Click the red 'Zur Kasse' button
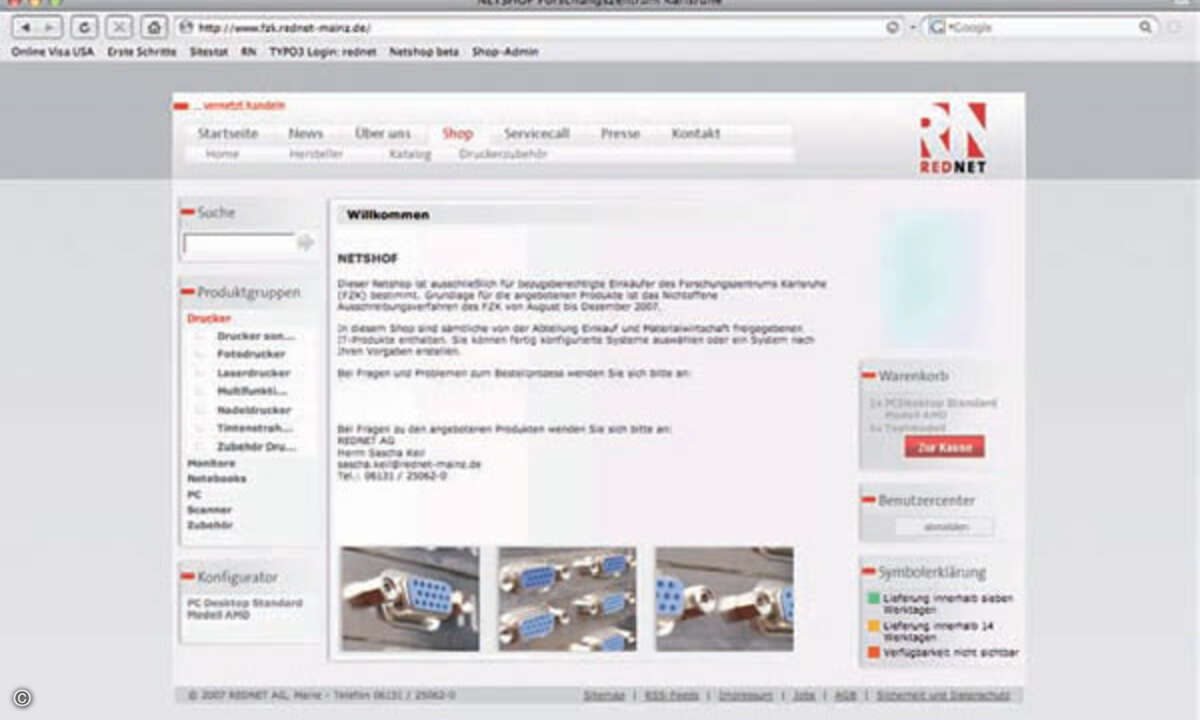The height and width of the screenshot is (720, 1200). pos(944,448)
